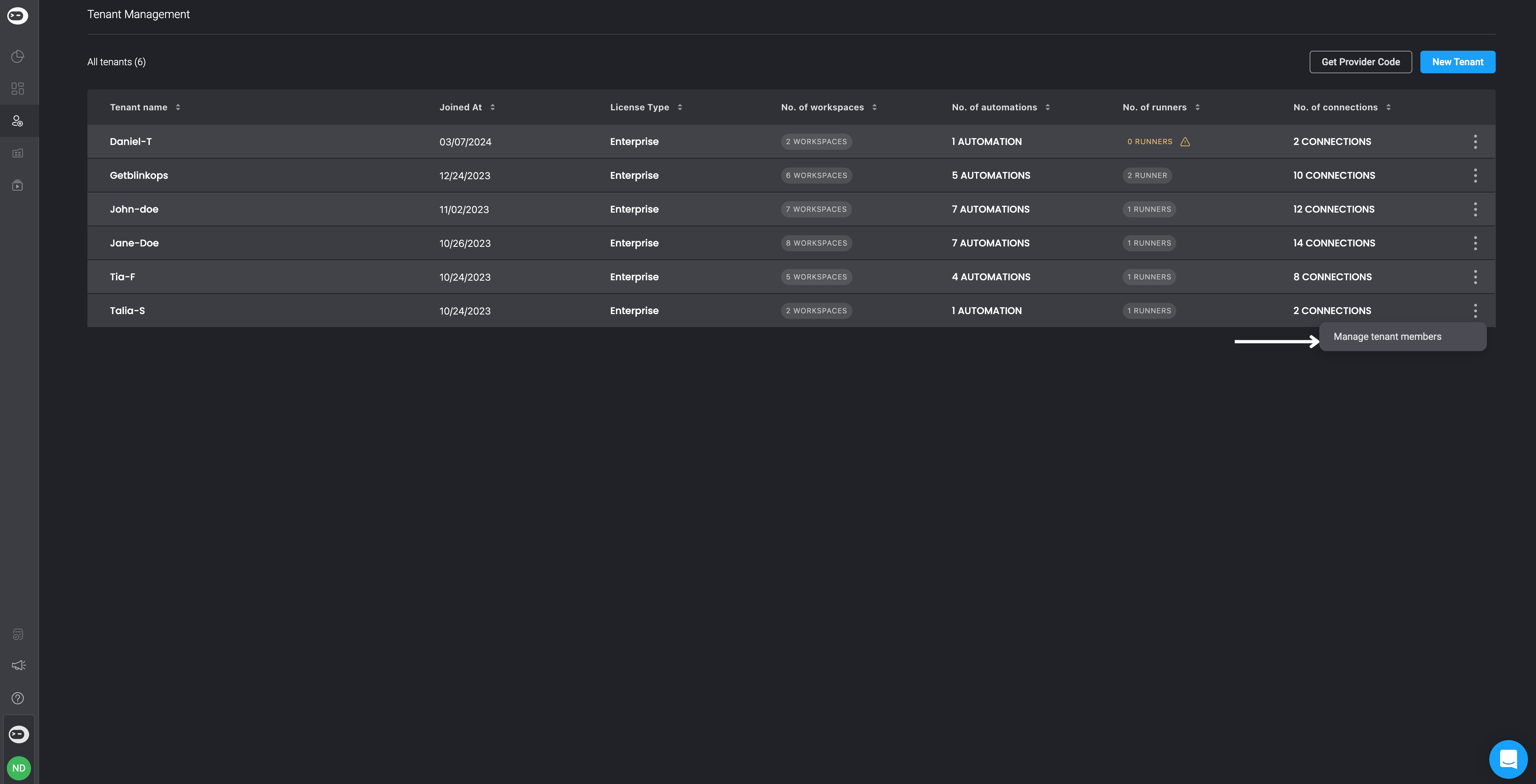
Task: Open the megaphone announcements icon in sidebar
Action: 19,665
